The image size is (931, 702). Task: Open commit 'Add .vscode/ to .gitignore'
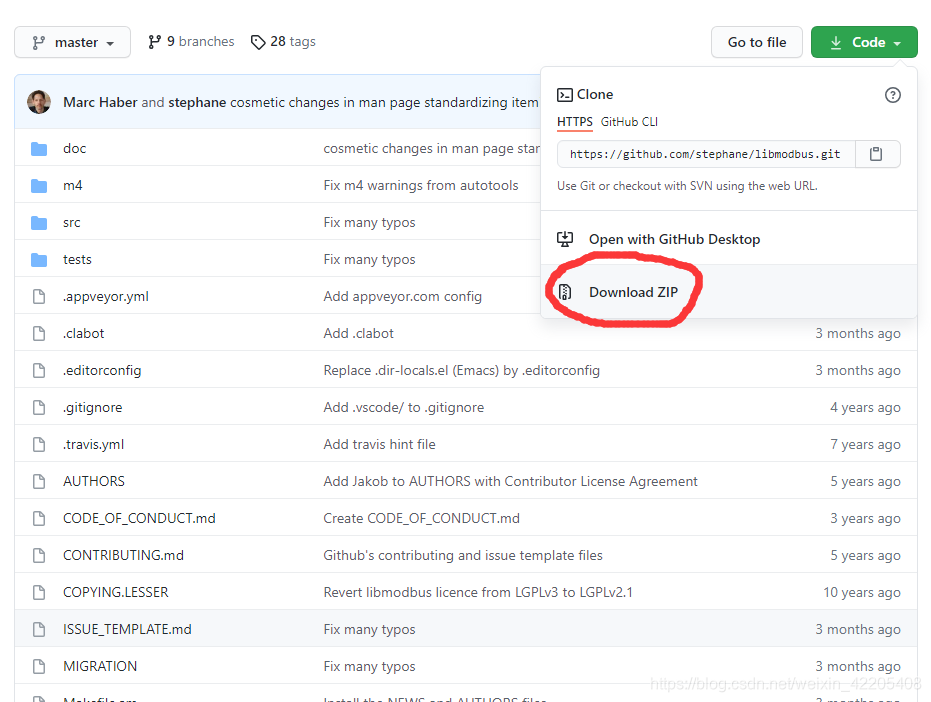click(404, 407)
